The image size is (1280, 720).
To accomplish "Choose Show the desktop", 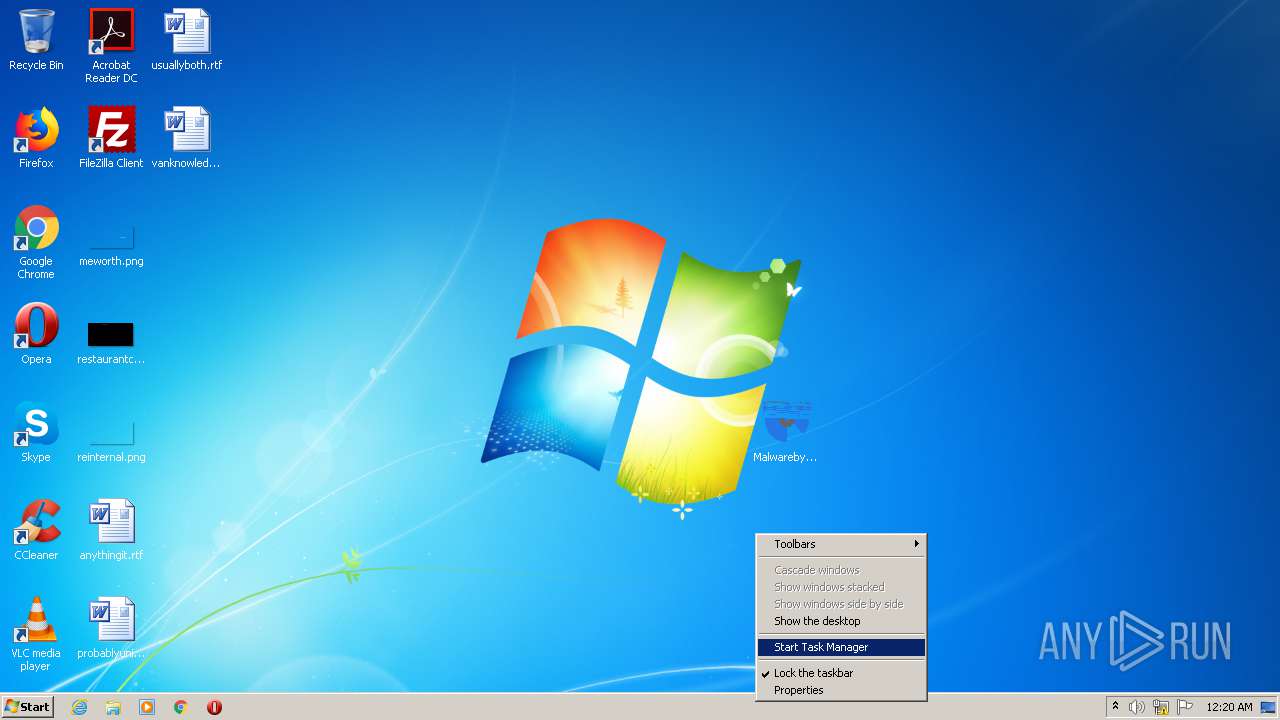I will [841, 621].
